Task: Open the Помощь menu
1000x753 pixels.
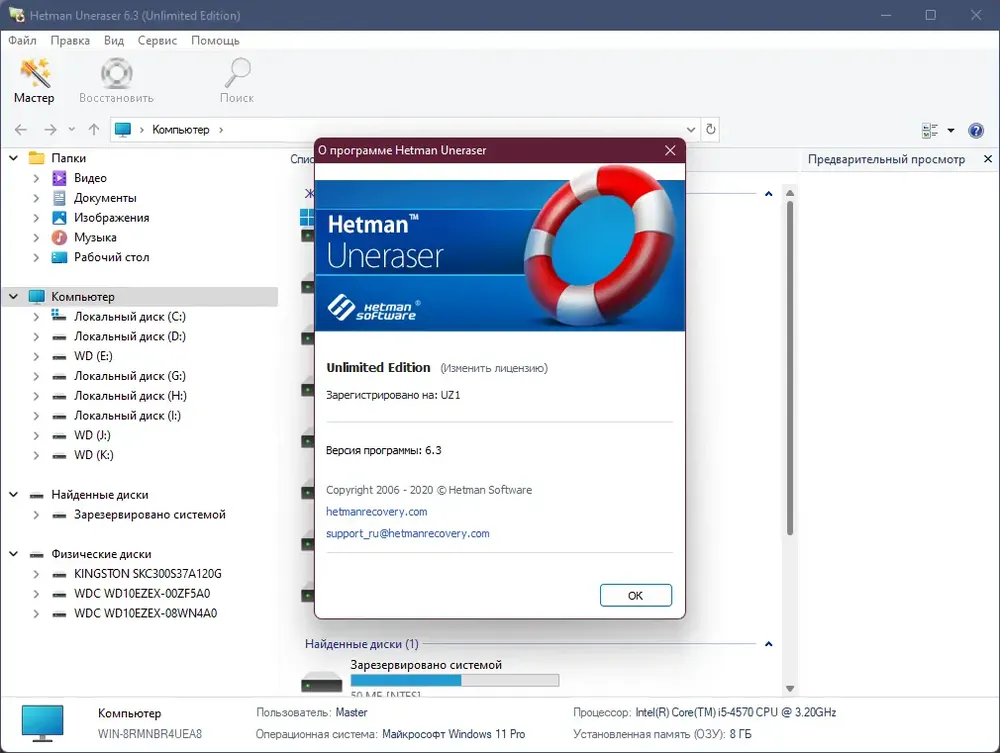Action: (215, 40)
